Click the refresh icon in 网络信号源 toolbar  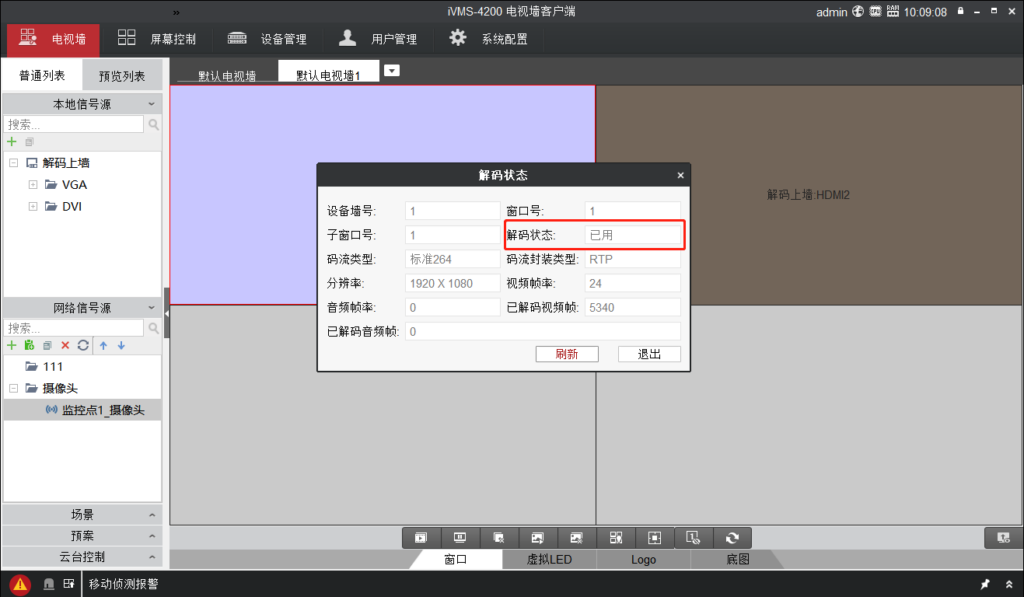tap(83, 345)
